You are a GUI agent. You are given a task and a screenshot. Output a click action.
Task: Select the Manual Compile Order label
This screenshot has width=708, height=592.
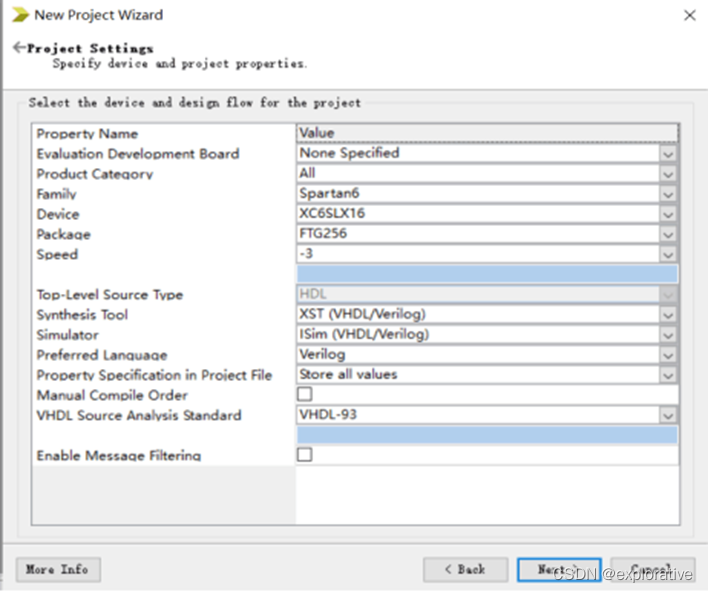(x=112, y=395)
